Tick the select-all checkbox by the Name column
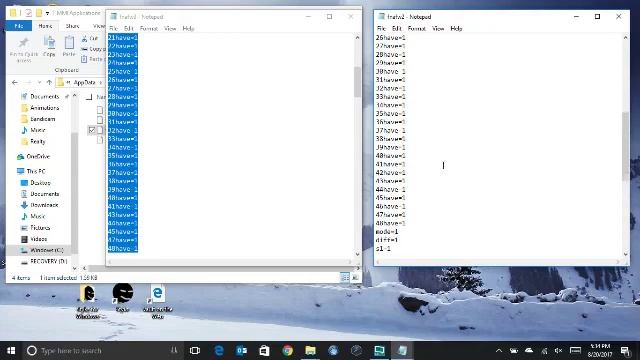The height and width of the screenshot is (360, 640). point(89,97)
